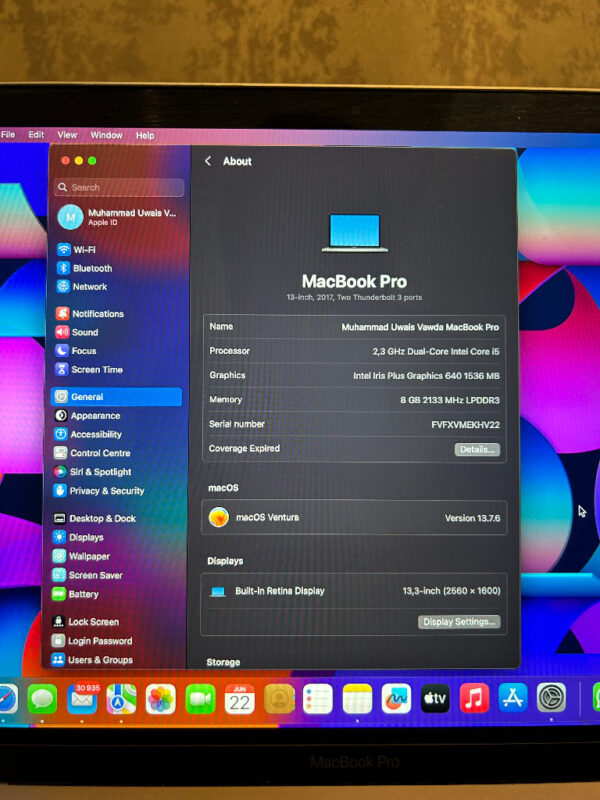This screenshot has height=800, width=600.
Task: Open Siri & Spotlight settings
Action: (x=93, y=472)
